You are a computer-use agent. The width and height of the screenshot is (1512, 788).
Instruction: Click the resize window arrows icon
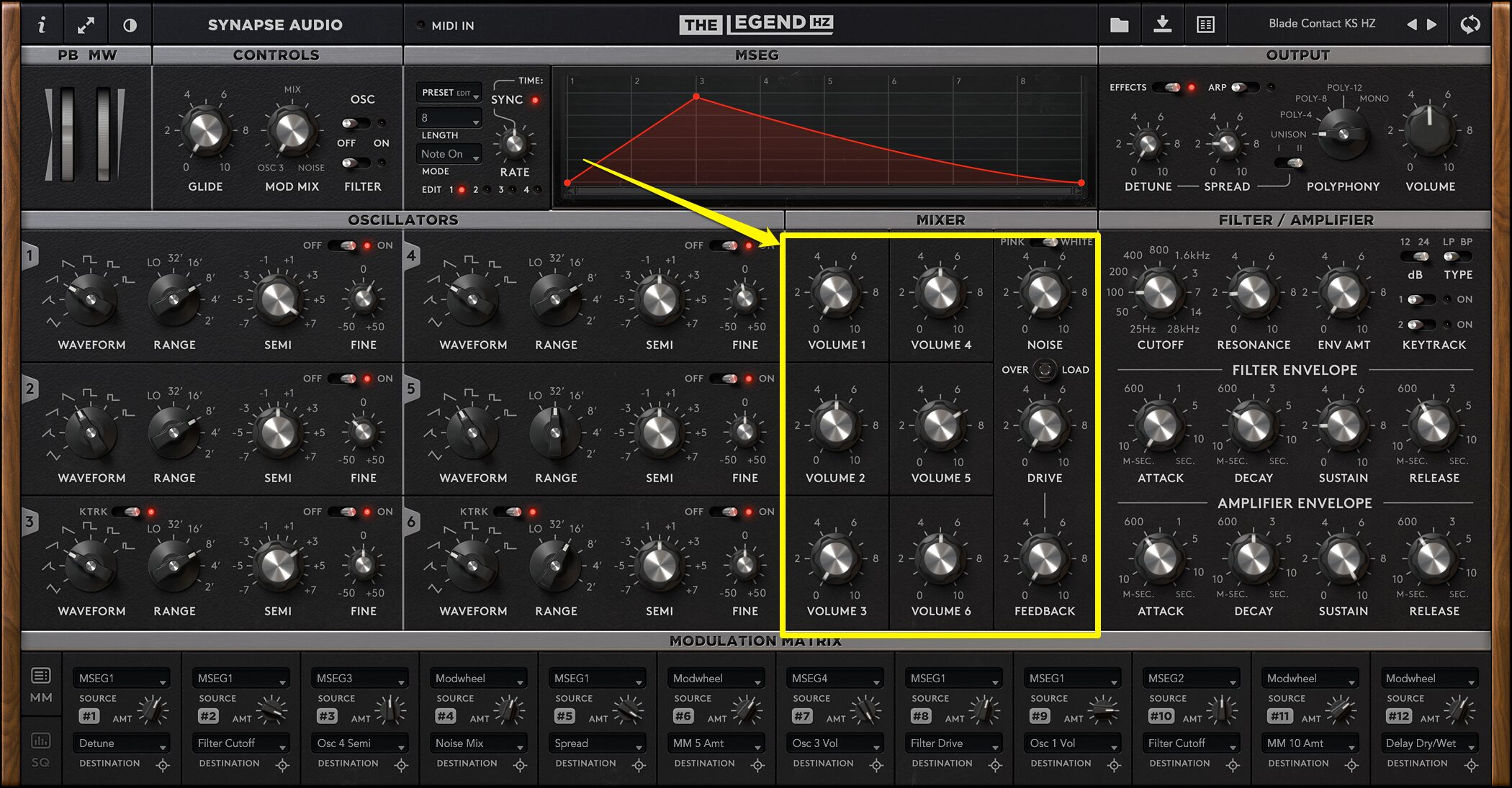pos(86,25)
